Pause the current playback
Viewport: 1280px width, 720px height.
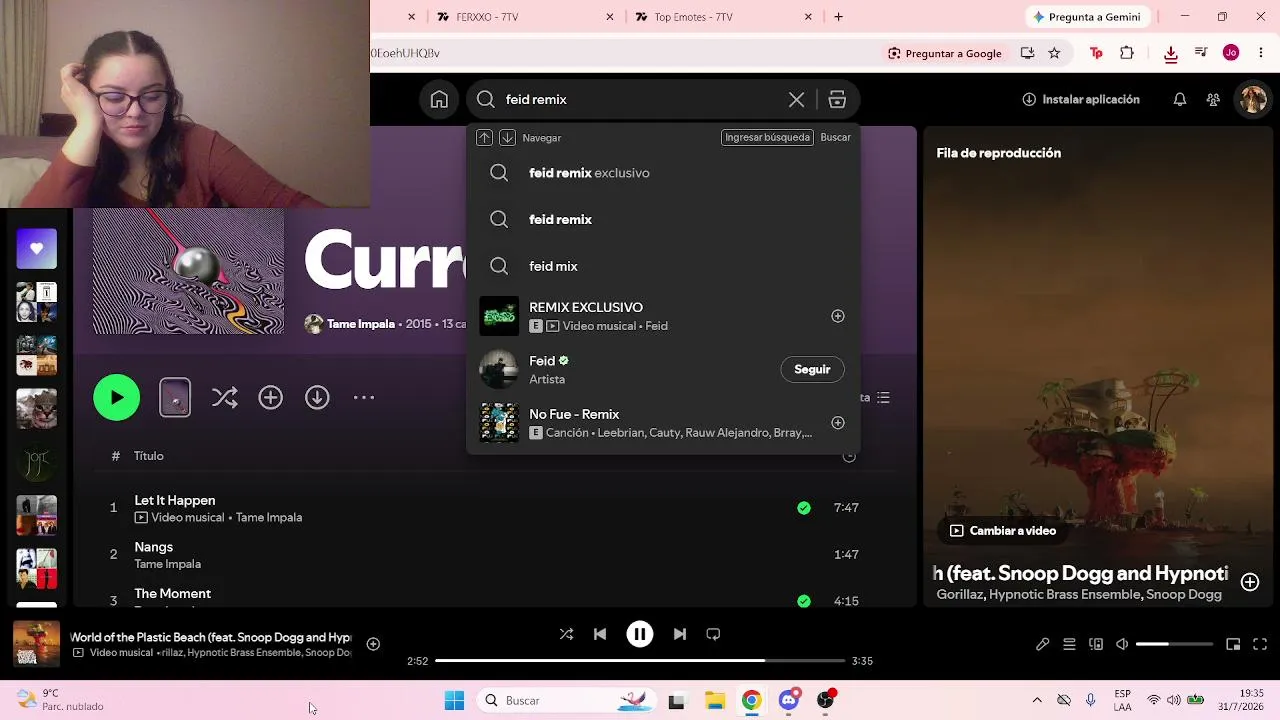[640, 634]
